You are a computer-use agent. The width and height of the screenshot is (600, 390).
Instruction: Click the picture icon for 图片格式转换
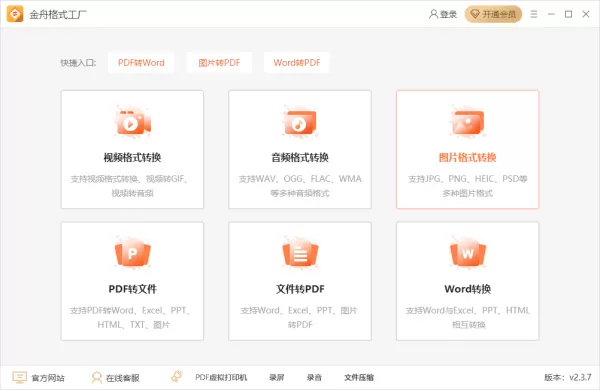point(468,122)
